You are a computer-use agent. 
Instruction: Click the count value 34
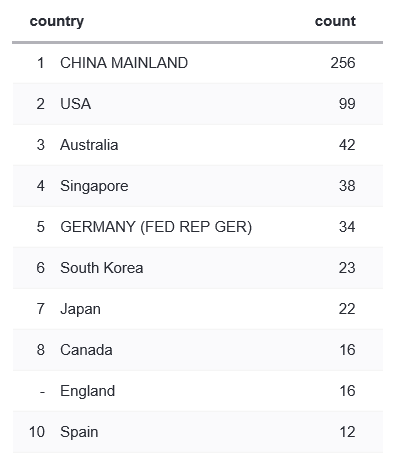[x=347, y=227]
